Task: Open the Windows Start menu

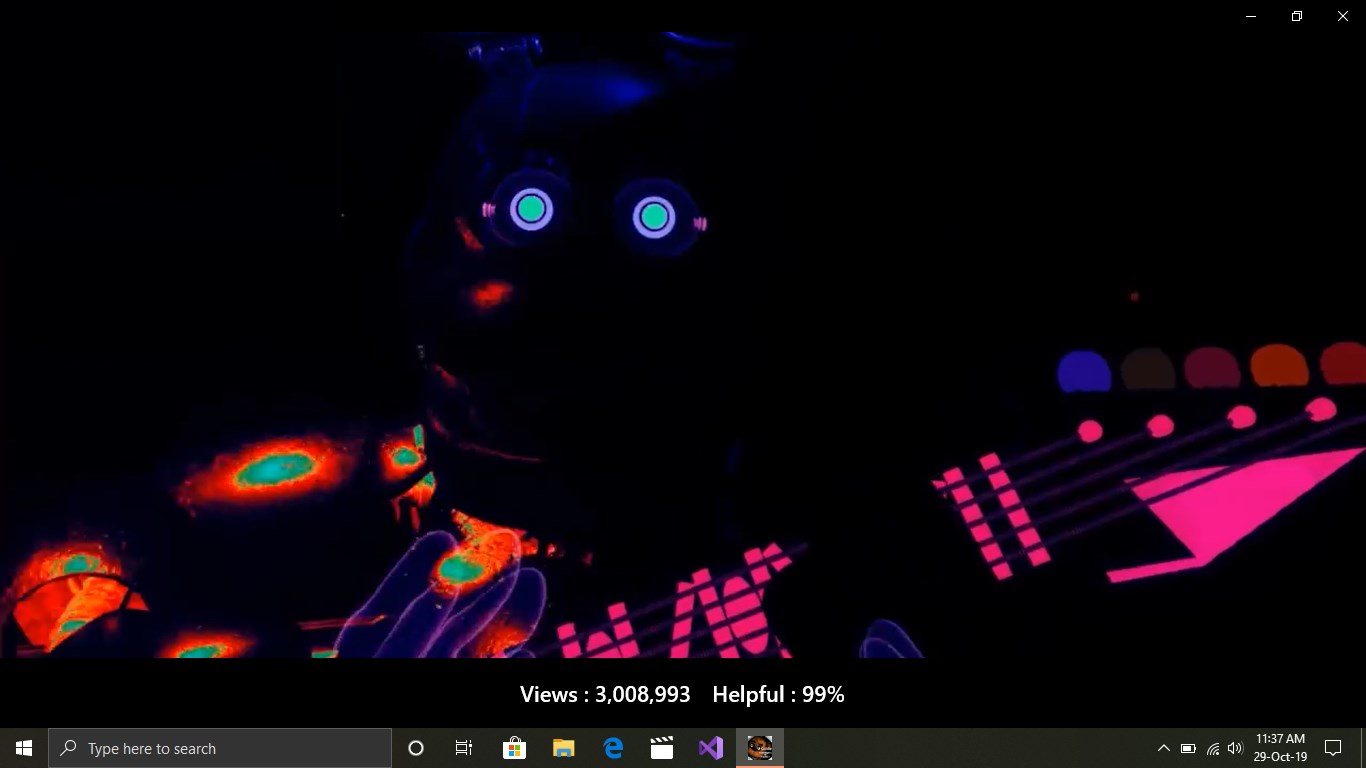Action: 24,748
